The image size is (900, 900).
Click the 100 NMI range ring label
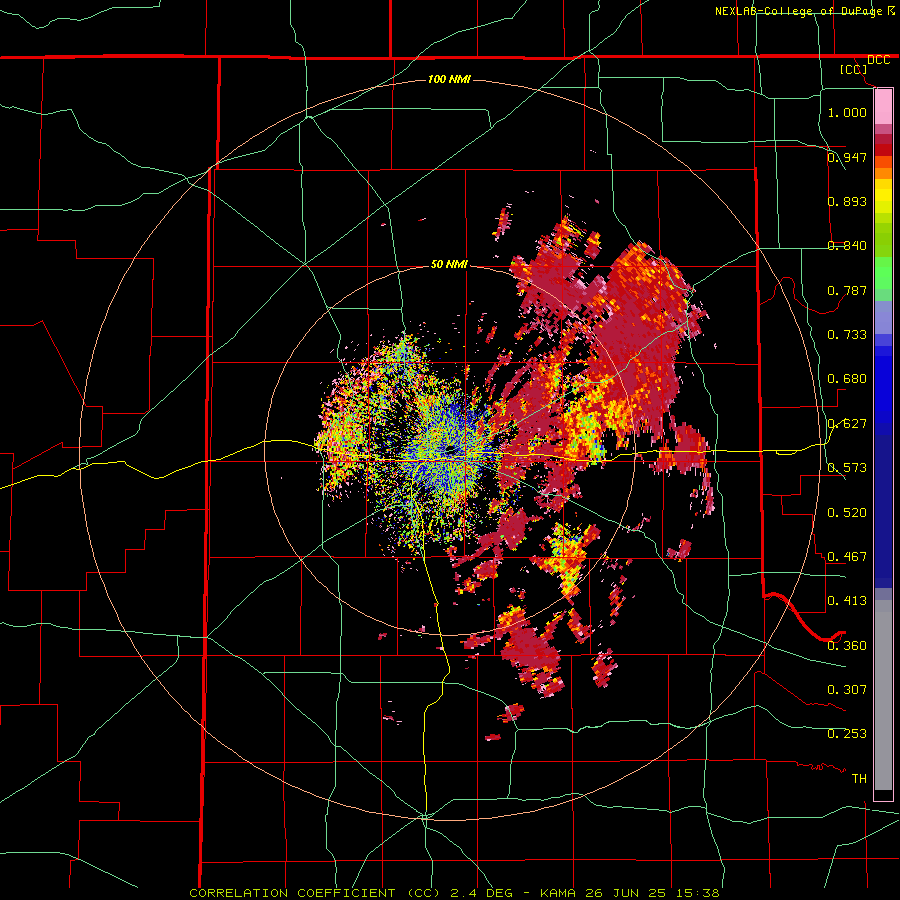(x=449, y=79)
